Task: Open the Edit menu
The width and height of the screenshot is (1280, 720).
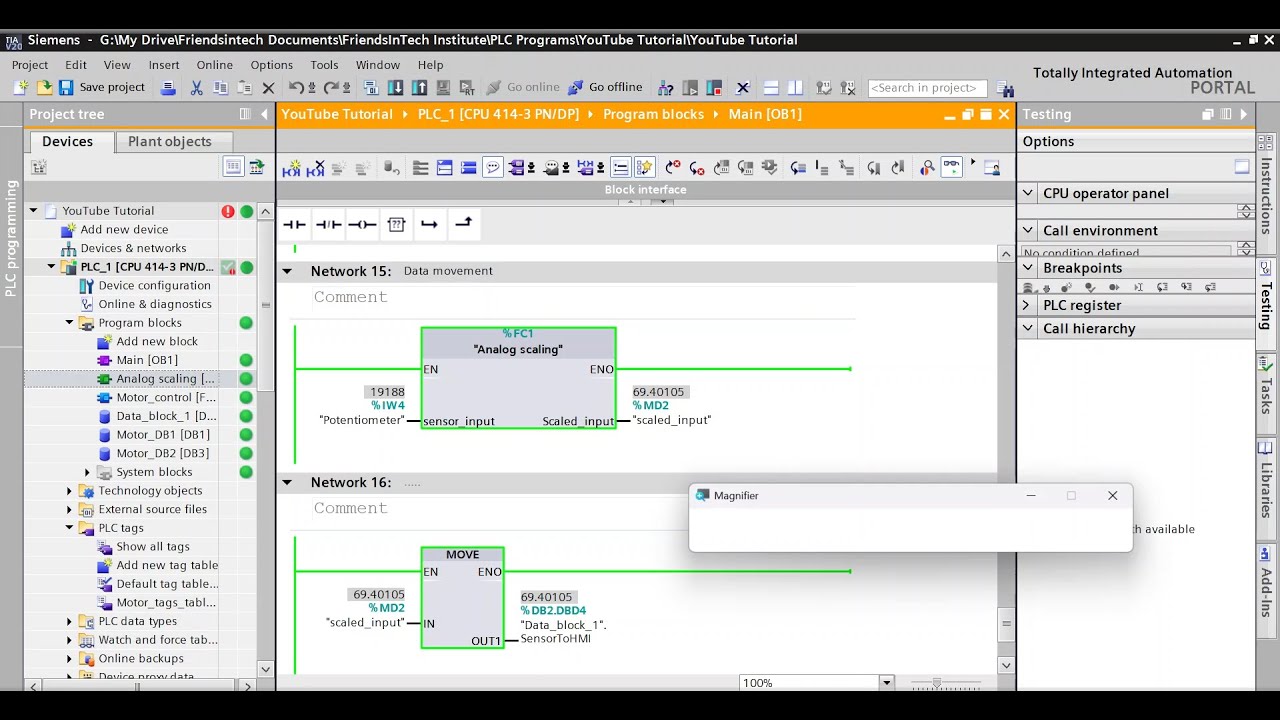Action: [76, 65]
